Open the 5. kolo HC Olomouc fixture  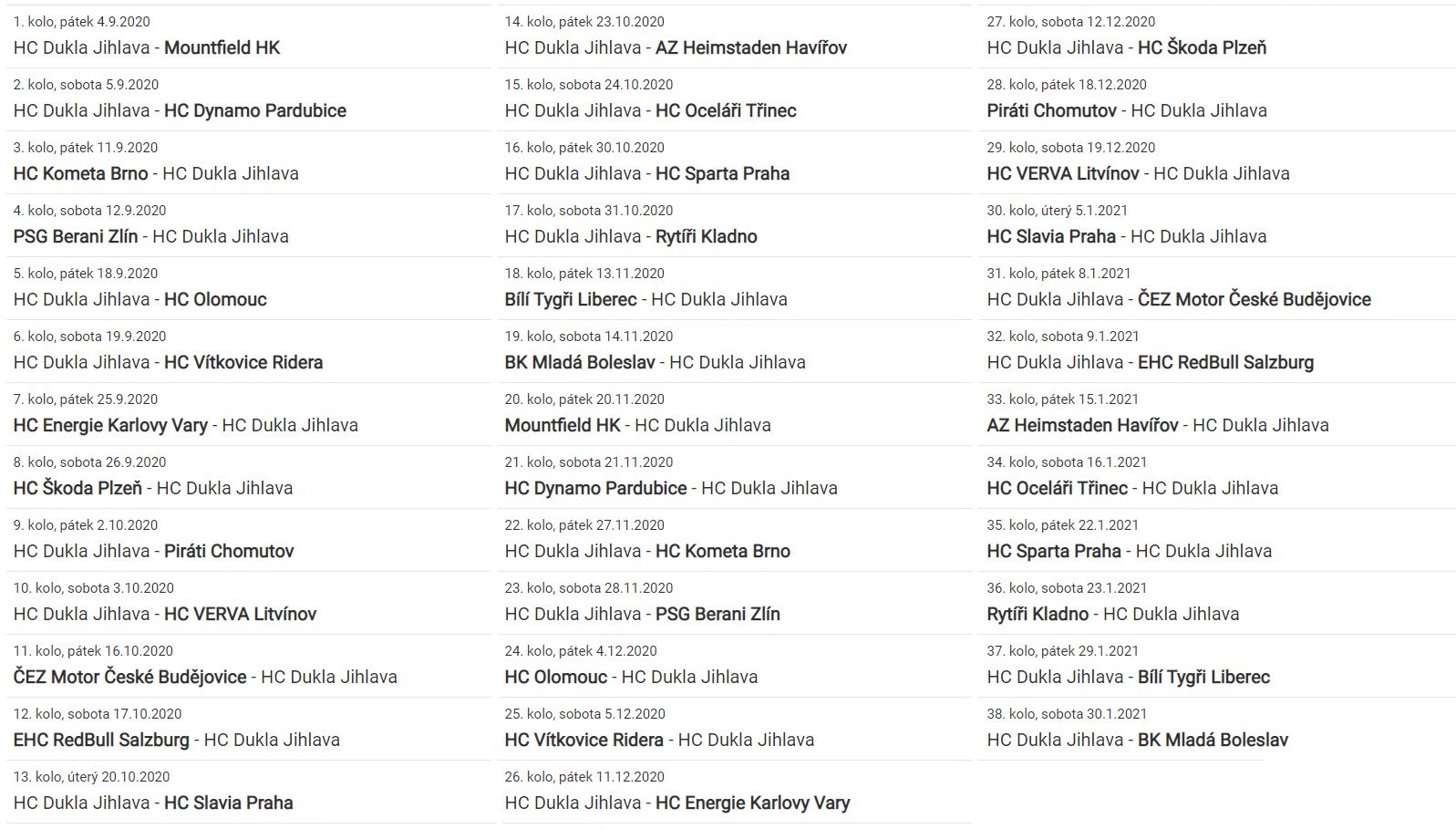pos(140,299)
